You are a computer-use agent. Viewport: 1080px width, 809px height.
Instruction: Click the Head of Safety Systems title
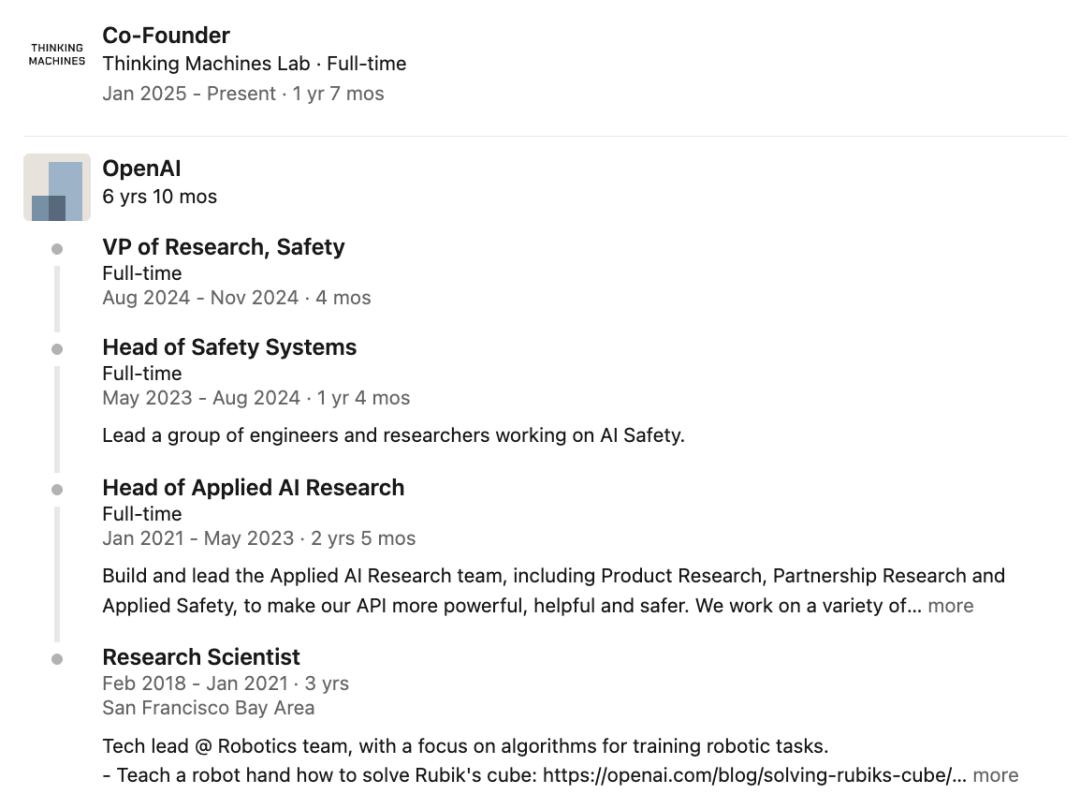(x=229, y=347)
